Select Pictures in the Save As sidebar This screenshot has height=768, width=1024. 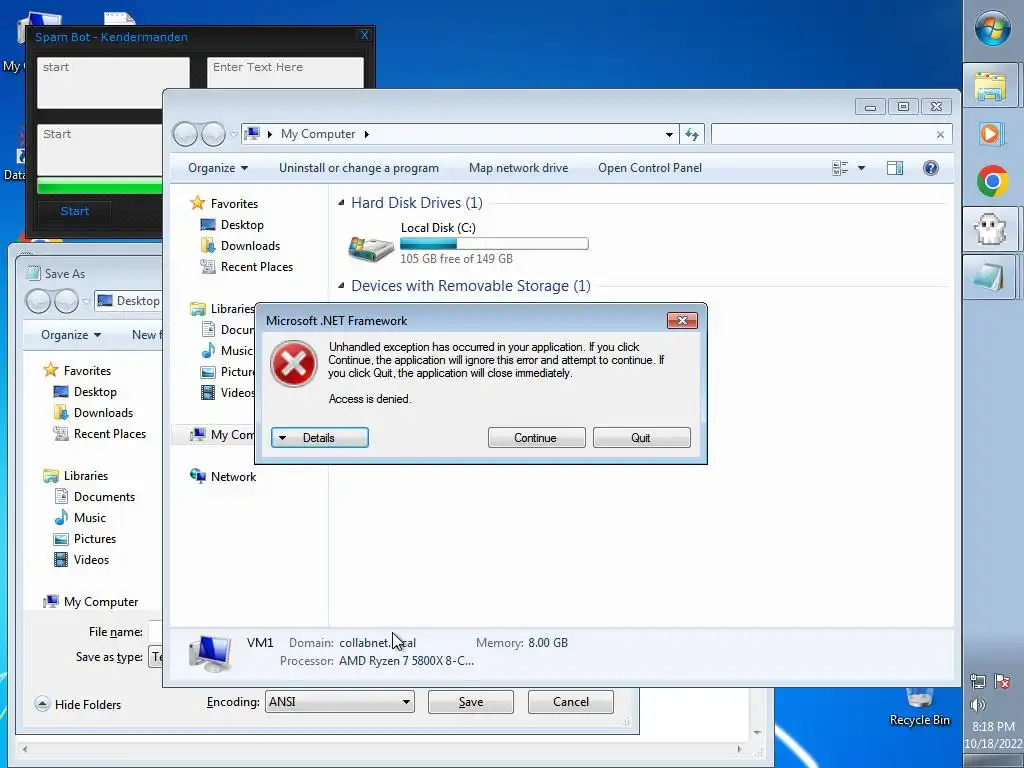pyautogui.click(x=95, y=539)
